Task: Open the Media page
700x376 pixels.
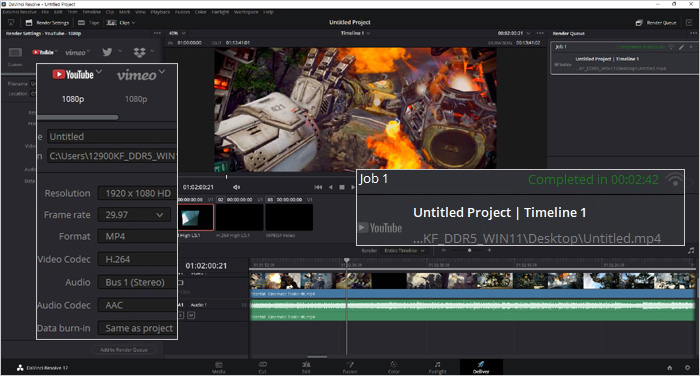Action: pyautogui.click(x=218, y=367)
